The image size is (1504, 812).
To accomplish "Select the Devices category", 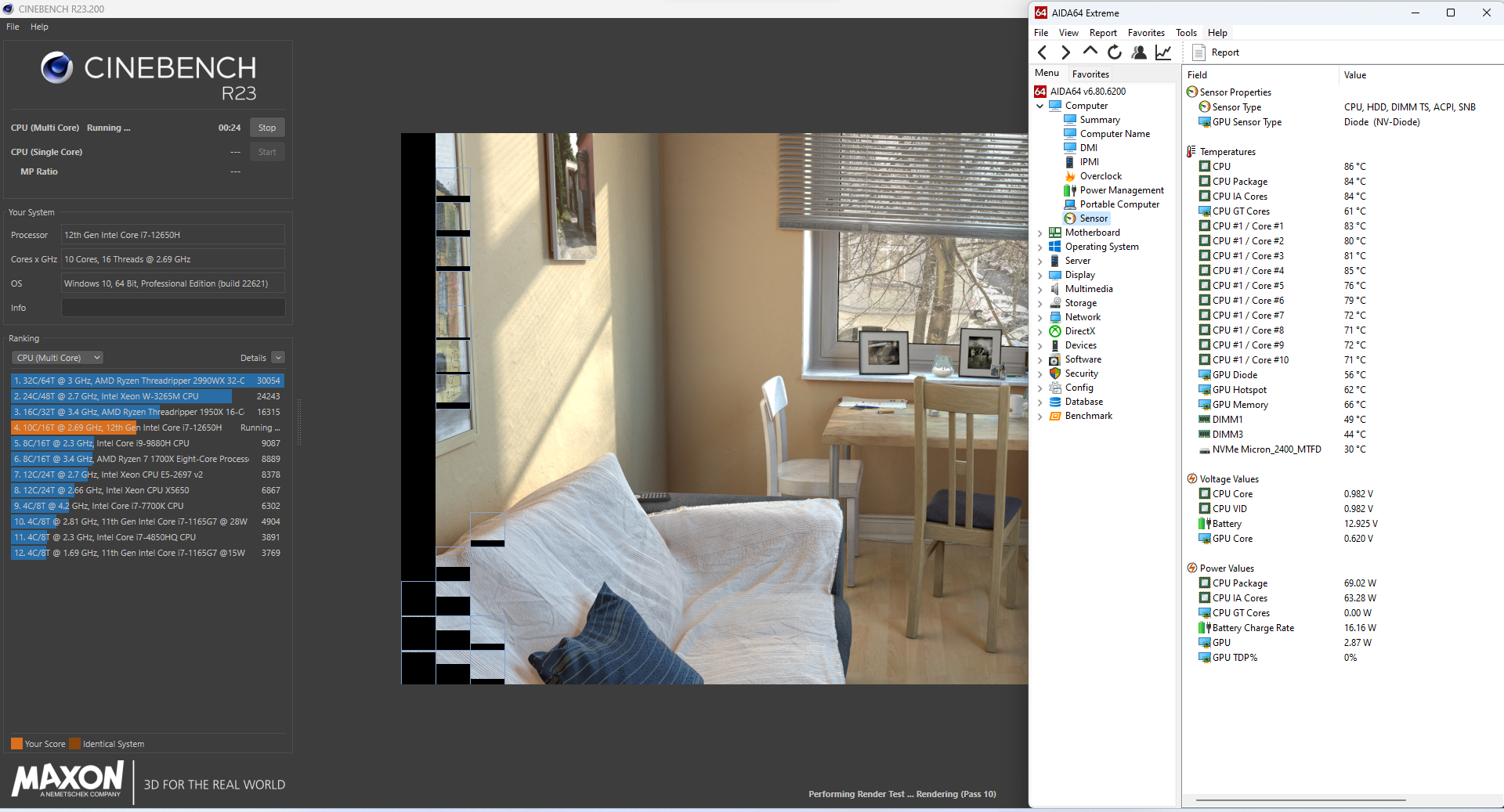I will click(x=1080, y=345).
